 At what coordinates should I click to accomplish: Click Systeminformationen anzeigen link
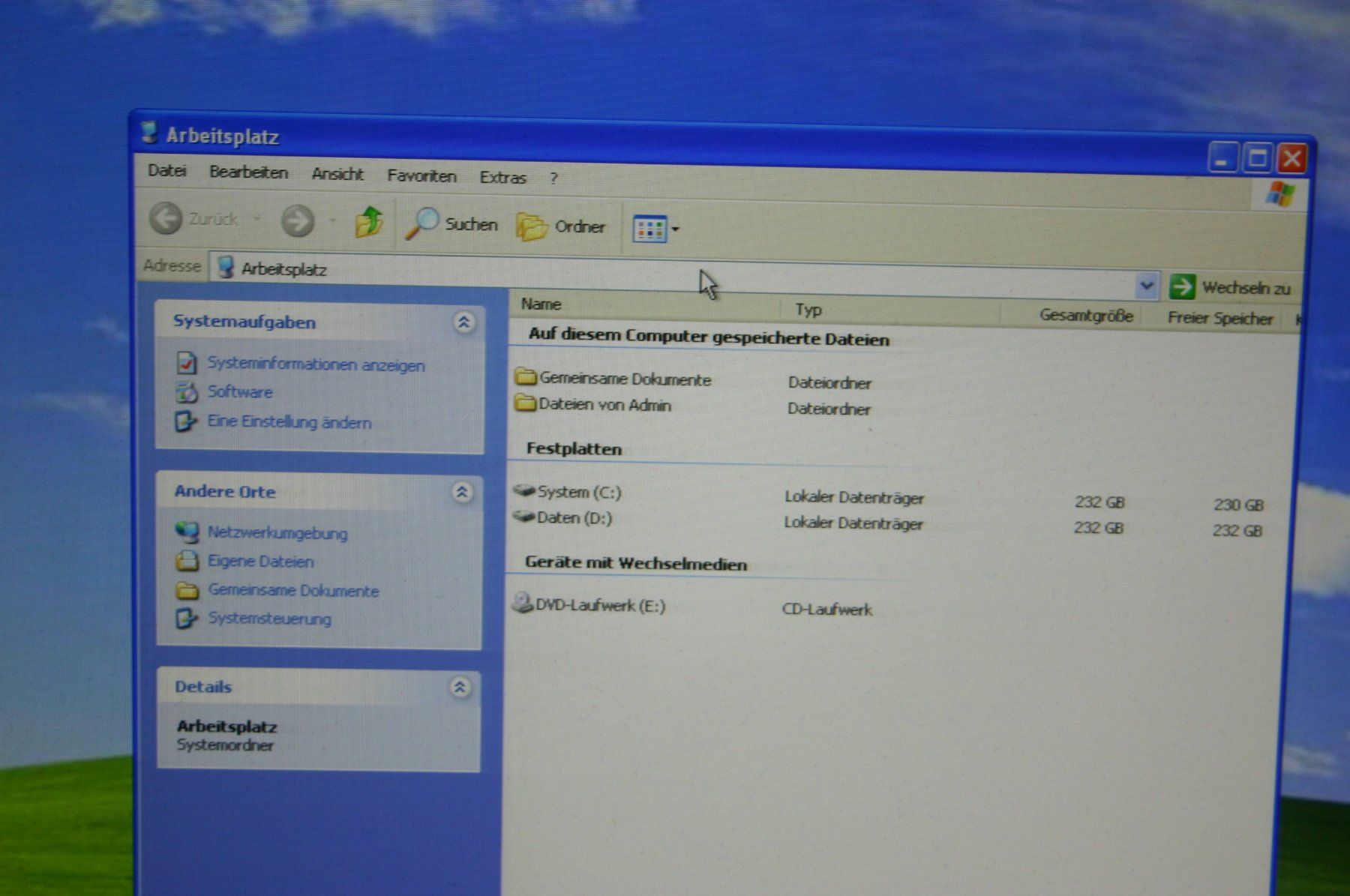tap(316, 364)
